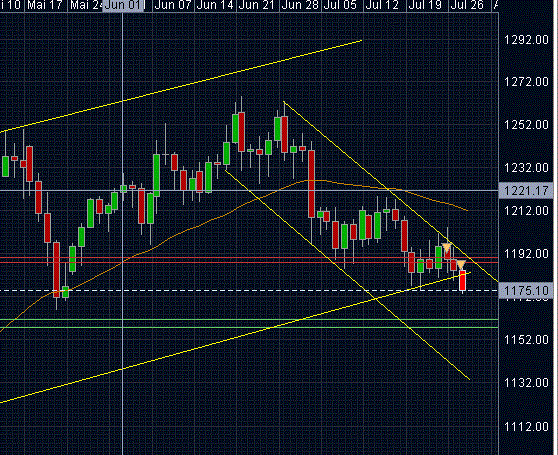Click the 1132.00 price axis label

pyautogui.click(x=526, y=383)
